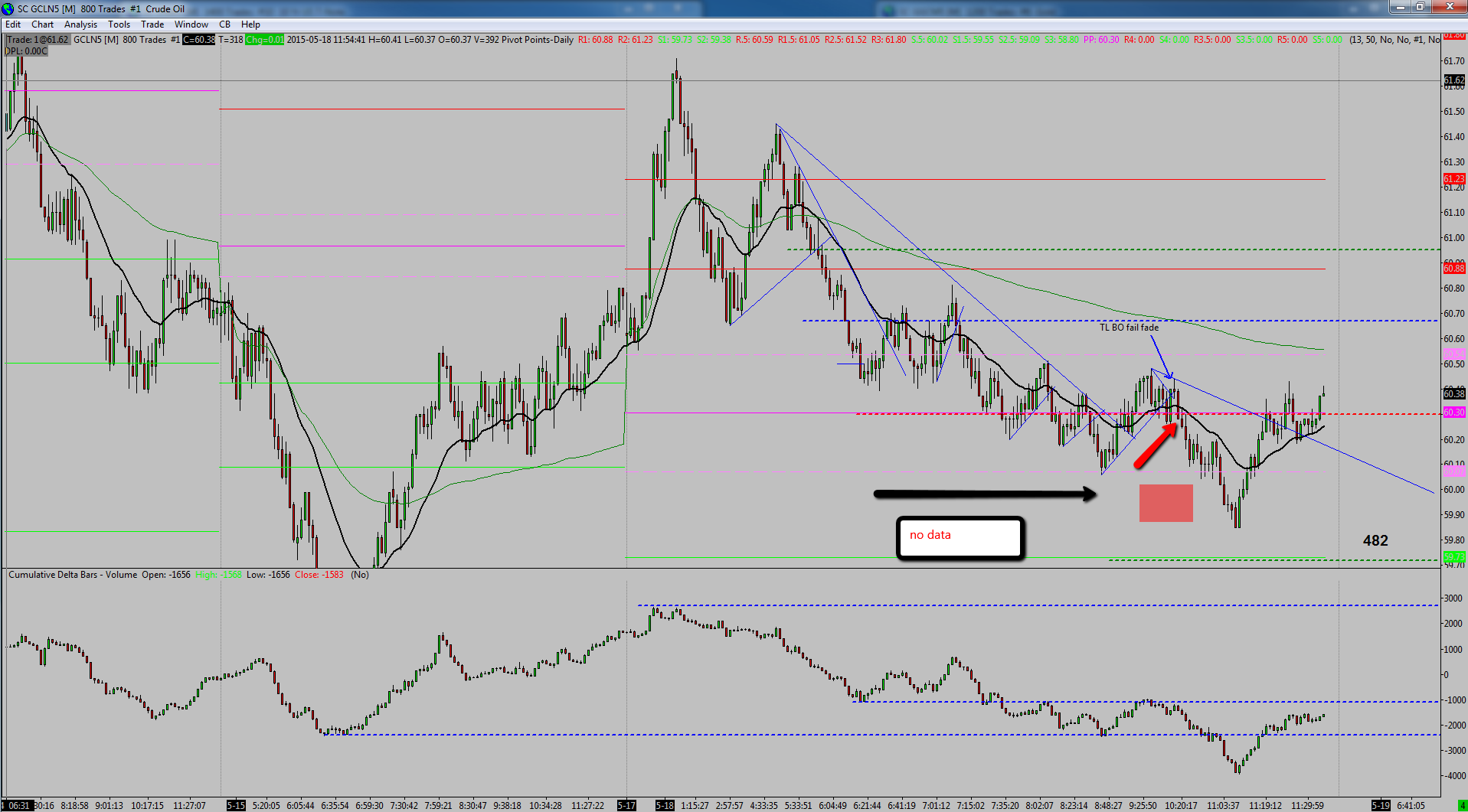Open the Tools menu

pos(119,24)
